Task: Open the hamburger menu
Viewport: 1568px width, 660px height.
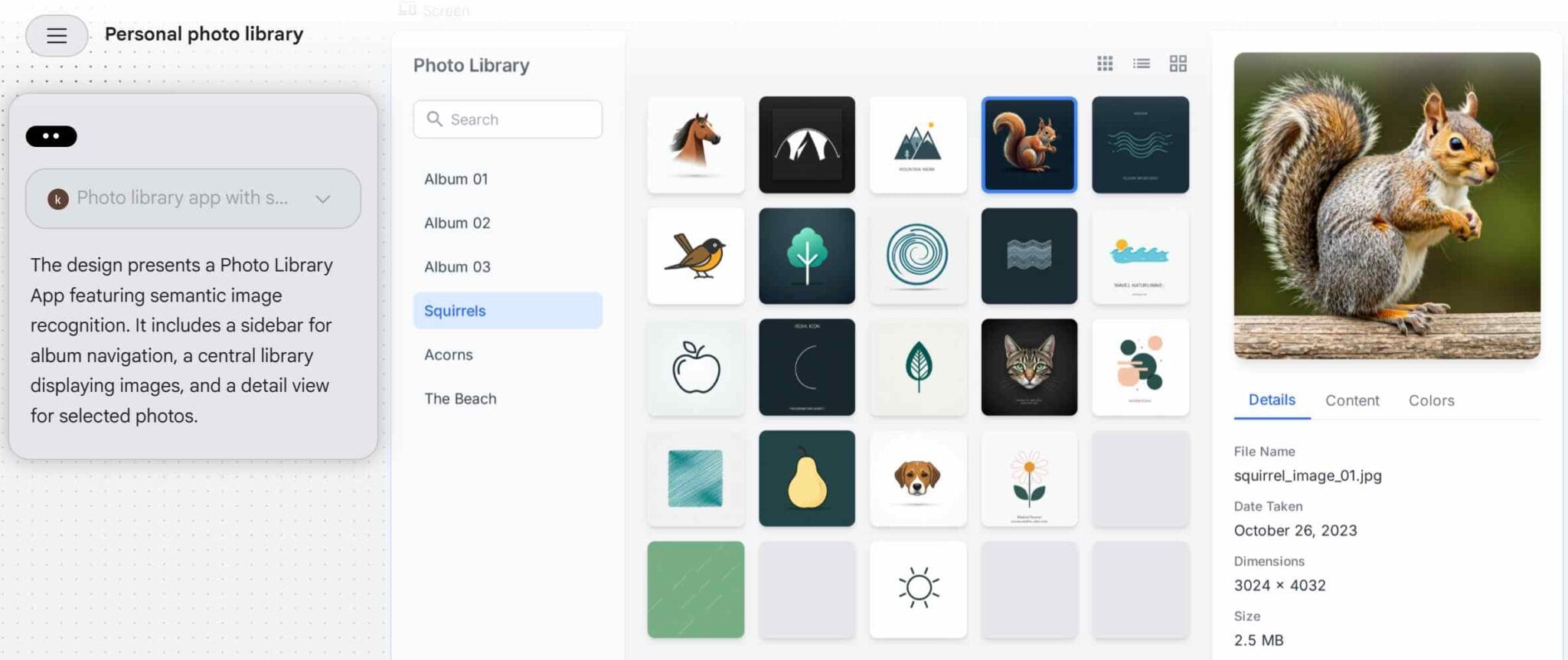Action: pyautogui.click(x=57, y=35)
